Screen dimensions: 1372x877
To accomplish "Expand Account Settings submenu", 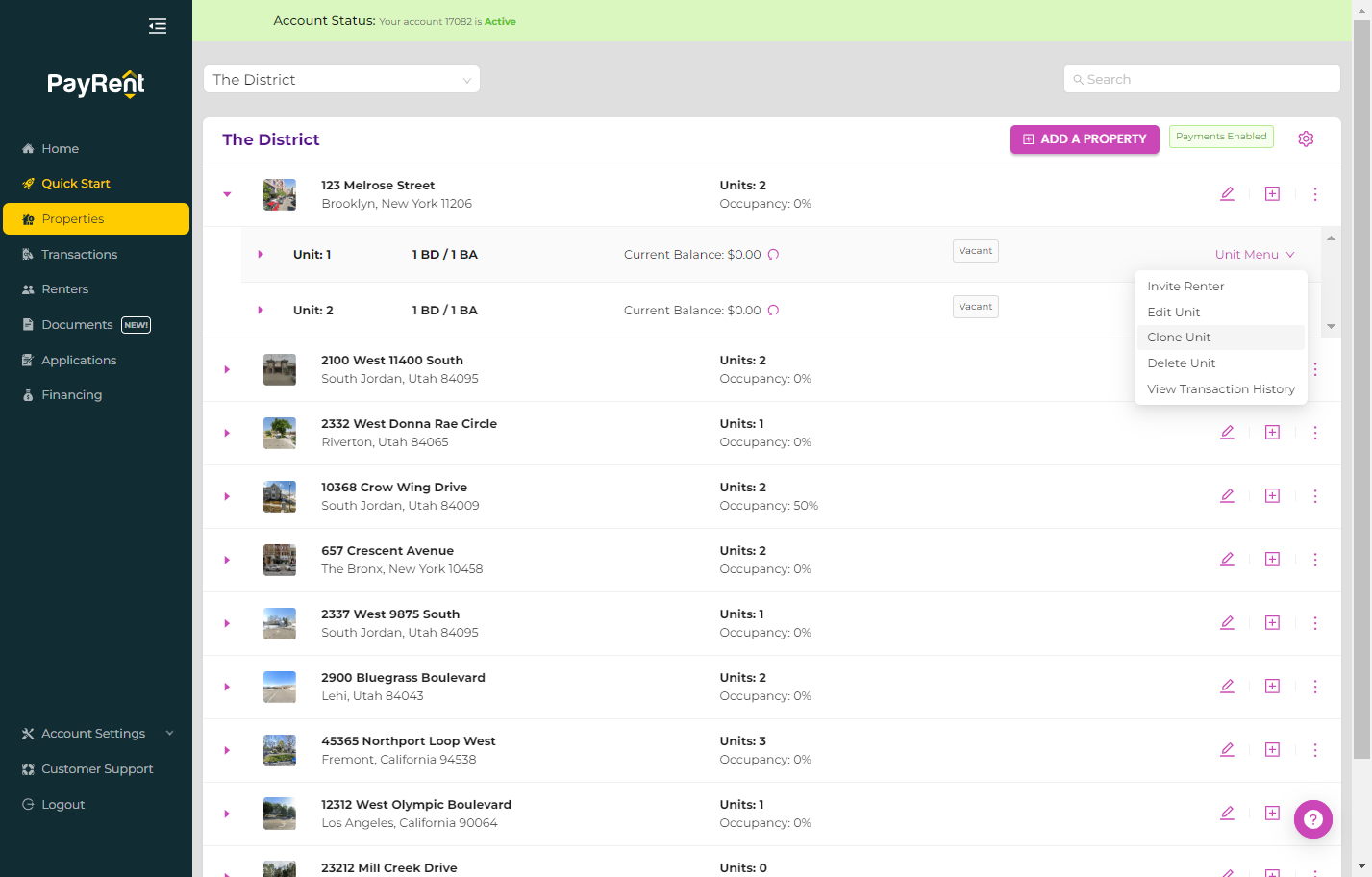I will point(170,734).
